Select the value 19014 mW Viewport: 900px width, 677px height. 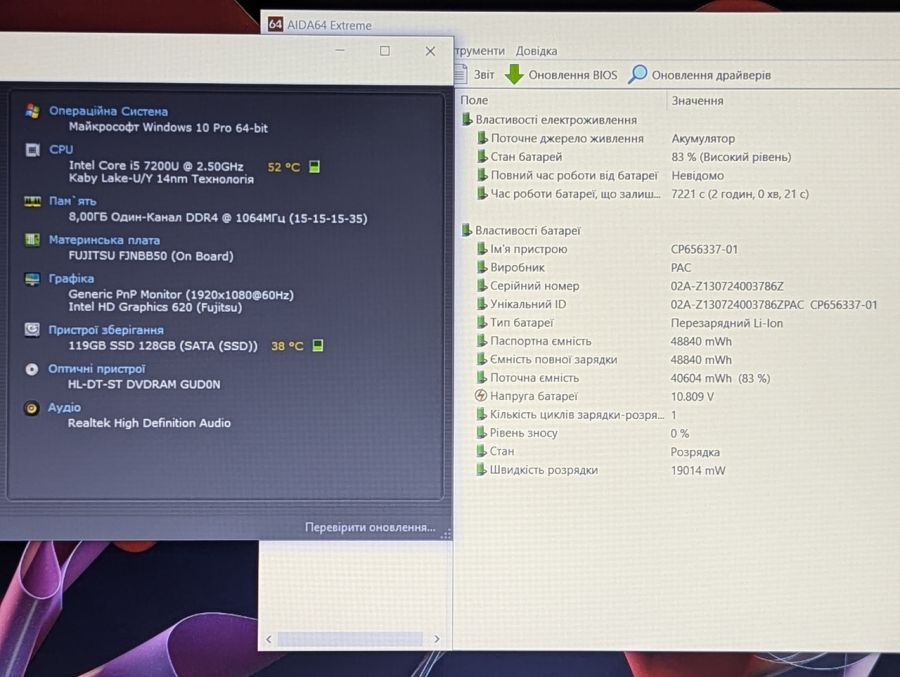click(x=698, y=470)
